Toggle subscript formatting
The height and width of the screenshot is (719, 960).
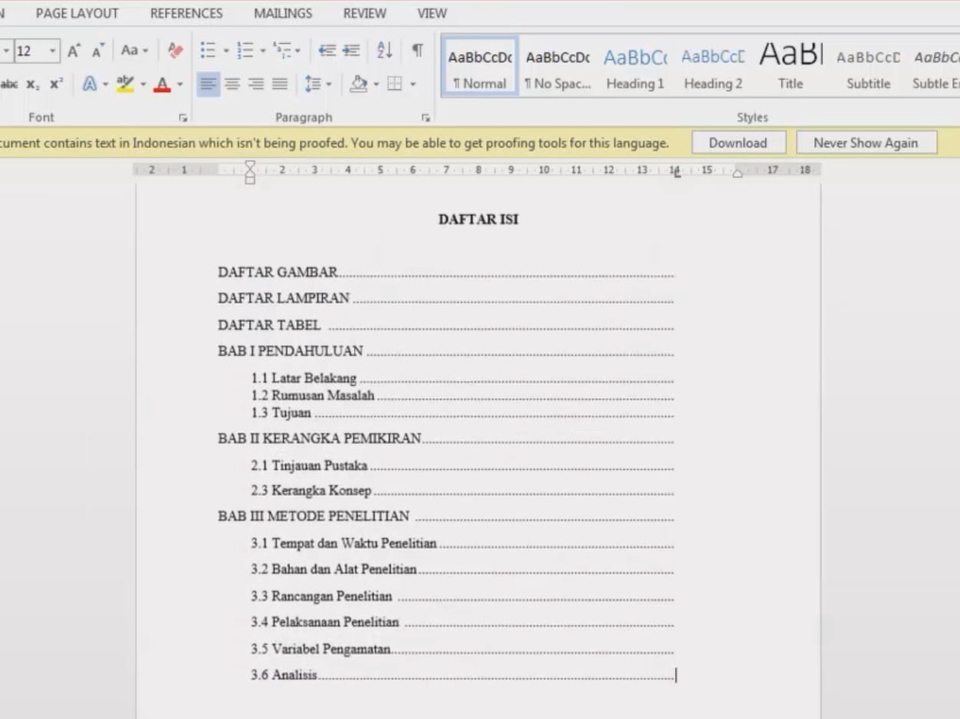pos(31,84)
